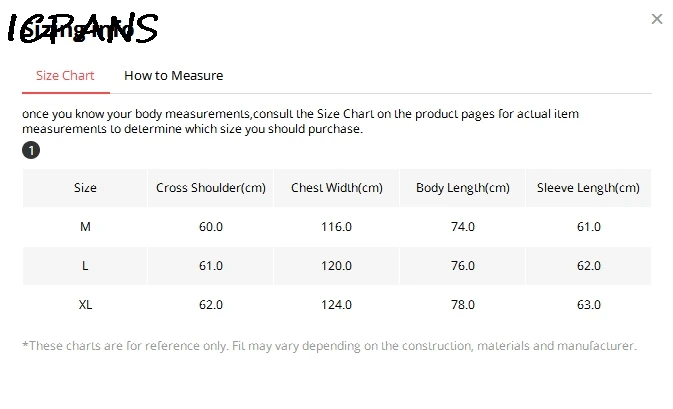Select the Size column header
The width and height of the screenshot is (673, 409).
tap(85, 187)
